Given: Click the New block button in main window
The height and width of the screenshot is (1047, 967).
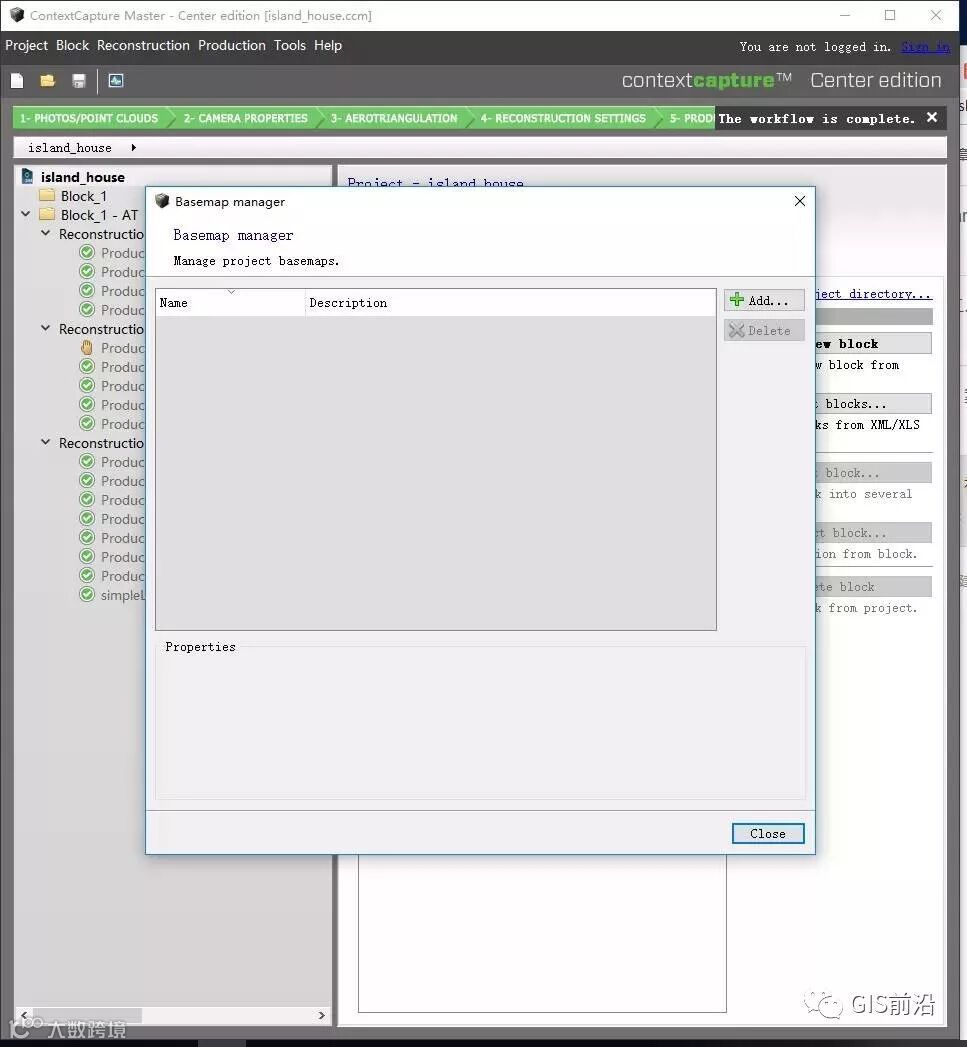Looking at the screenshot, I should coord(873,343).
